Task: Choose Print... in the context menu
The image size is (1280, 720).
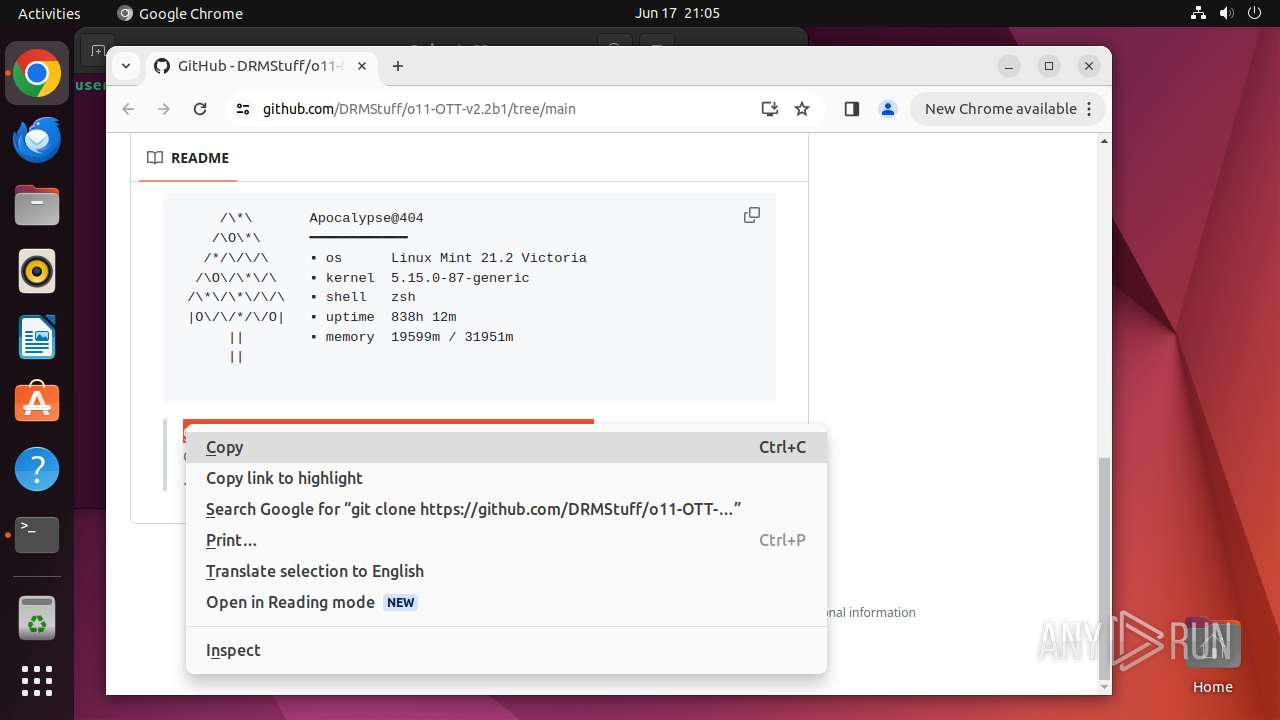Action: coord(506,540)
